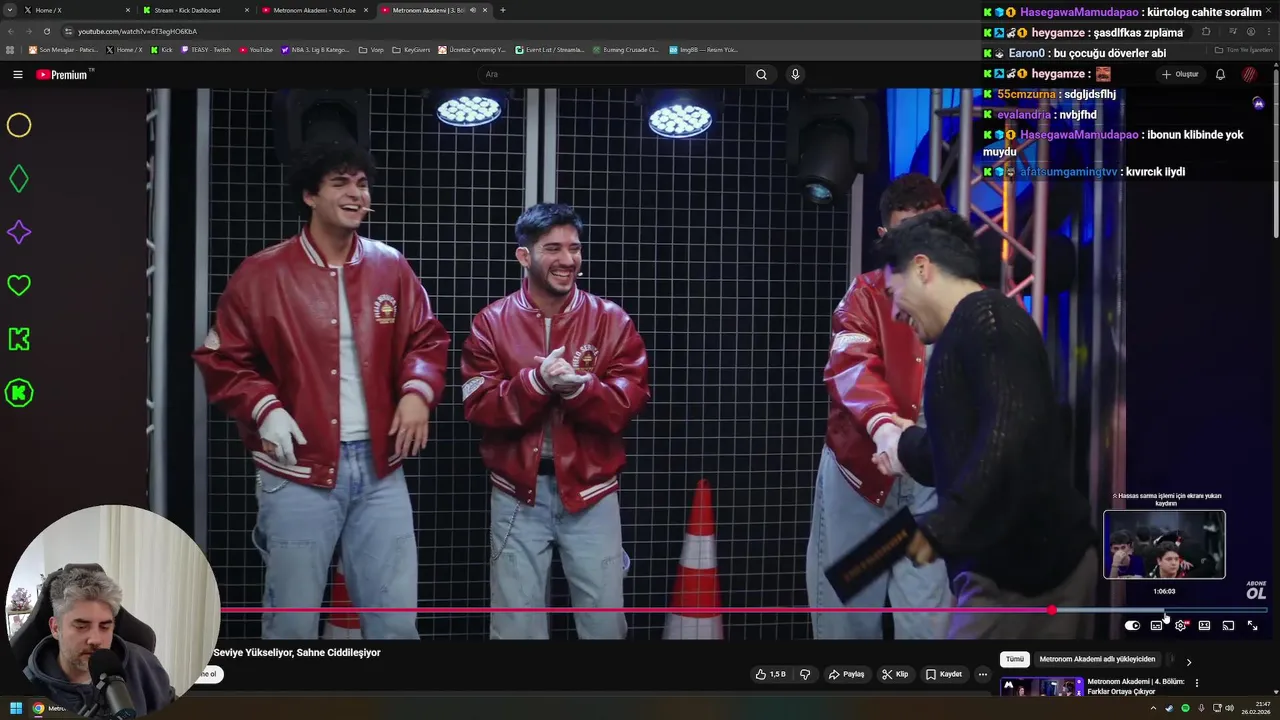Open Windows Start menu
Screen dimensions: 1280x720
coord(16,708)
